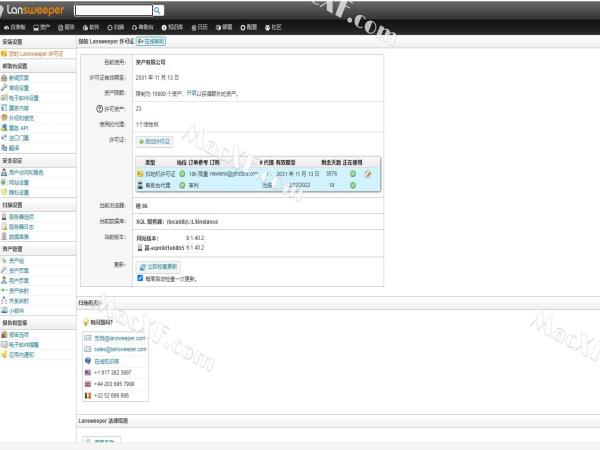Viewport: 600px width, 450px height.
Task: Open the 软件 software menu
Action: 91,28
